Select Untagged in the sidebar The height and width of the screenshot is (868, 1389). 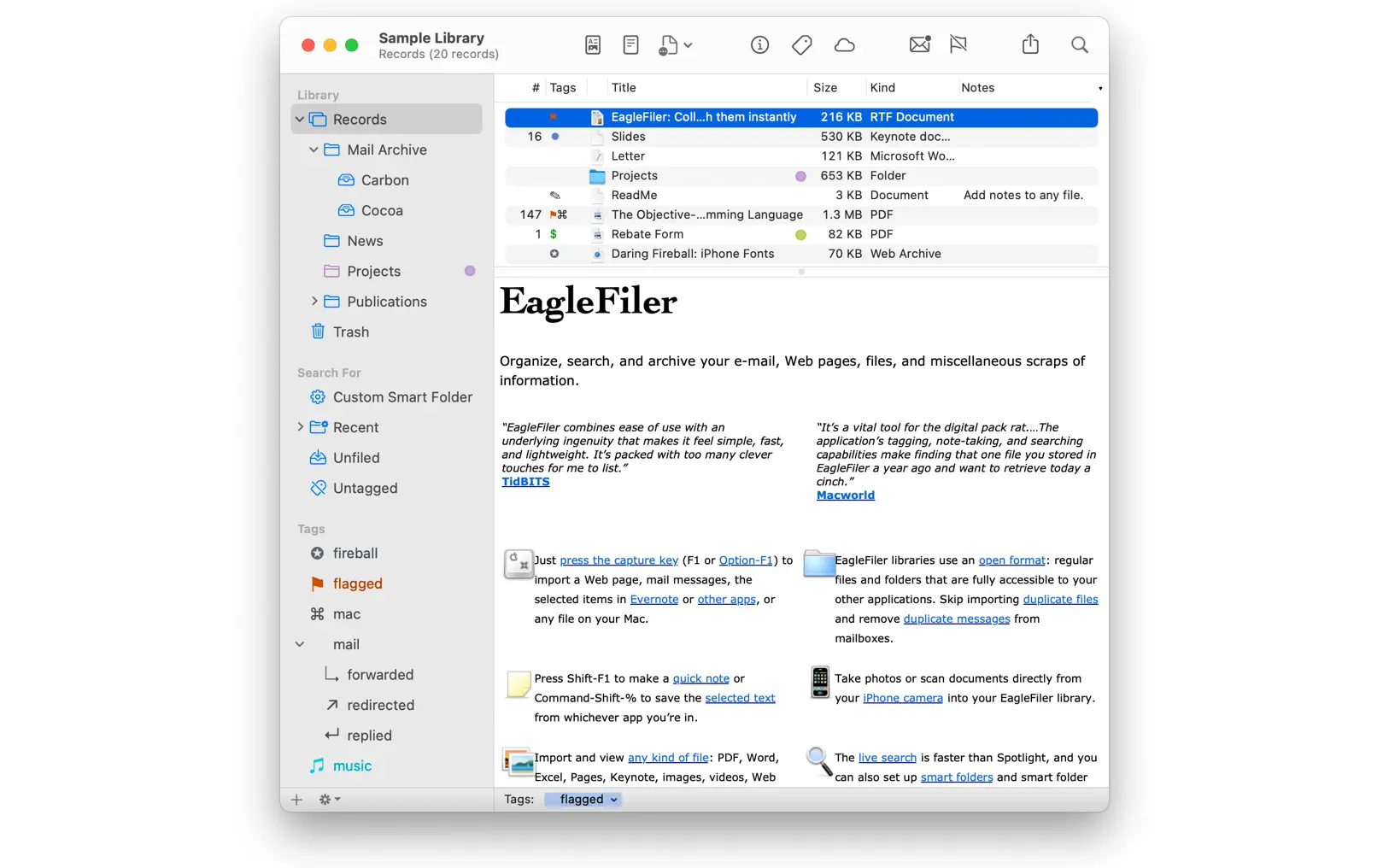pyautogui.click(x=365, y=488)
